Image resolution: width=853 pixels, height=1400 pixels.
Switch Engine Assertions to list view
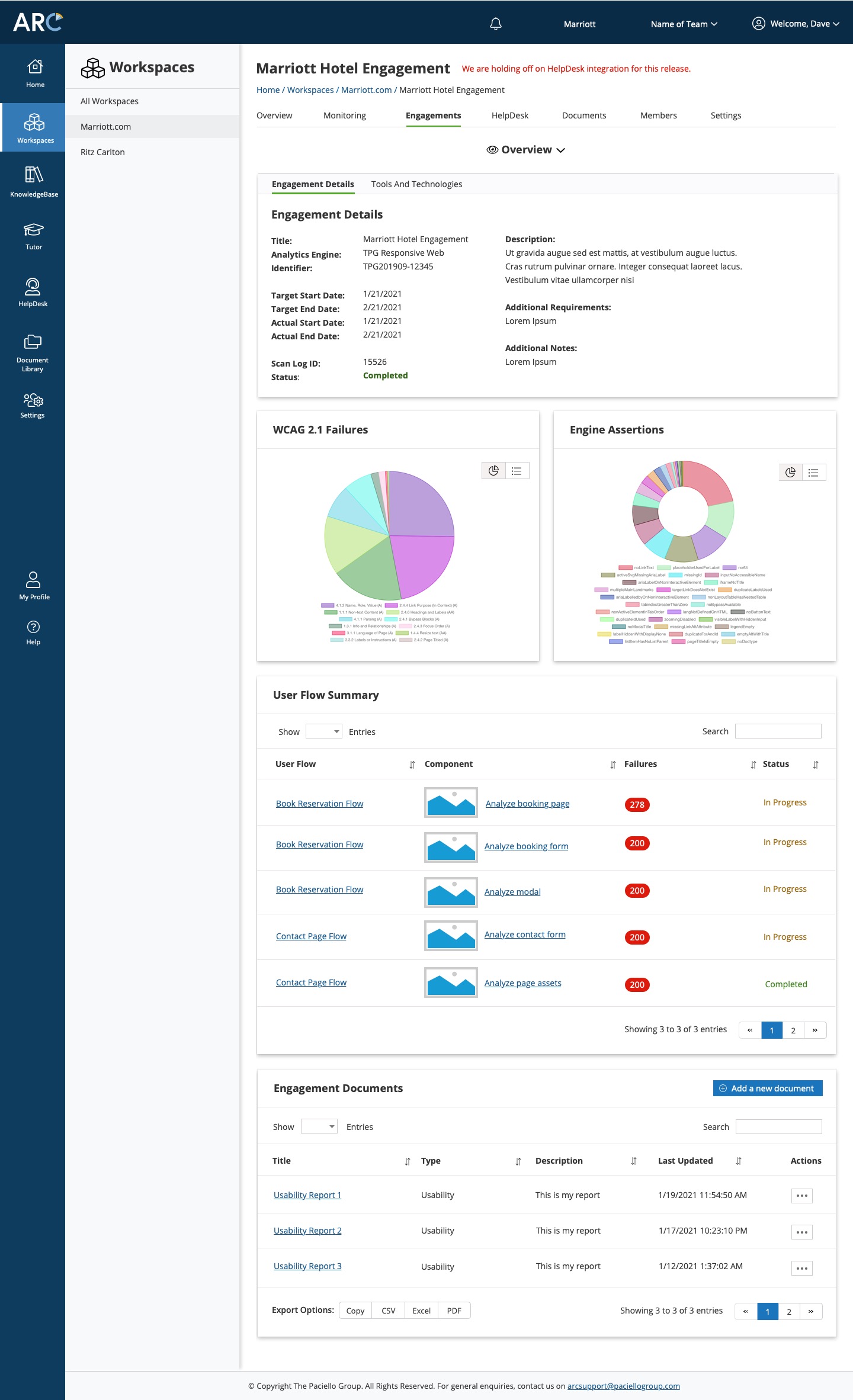tap(813, 473)
